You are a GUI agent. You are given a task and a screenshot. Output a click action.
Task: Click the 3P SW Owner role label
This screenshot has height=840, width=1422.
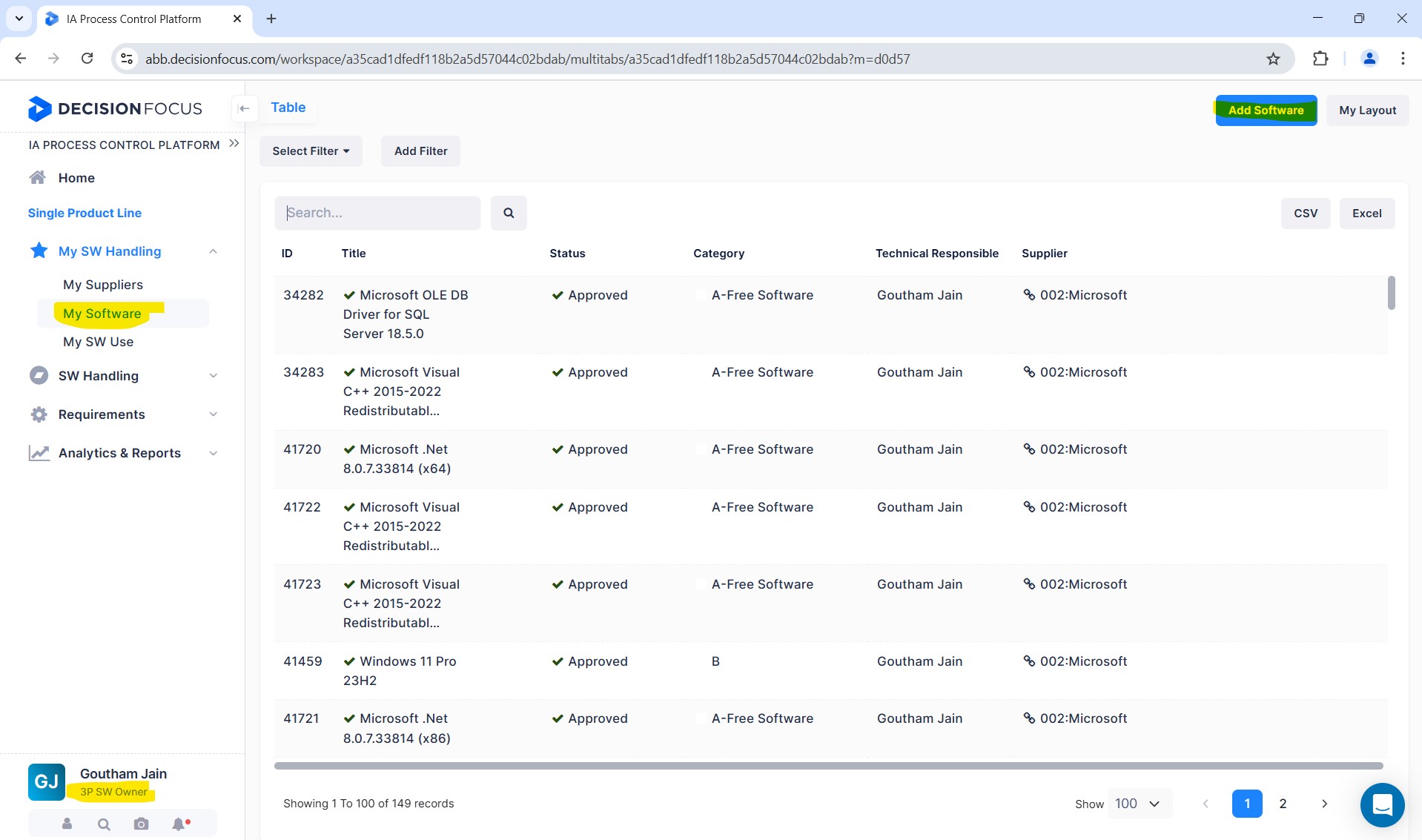(113, 792)
